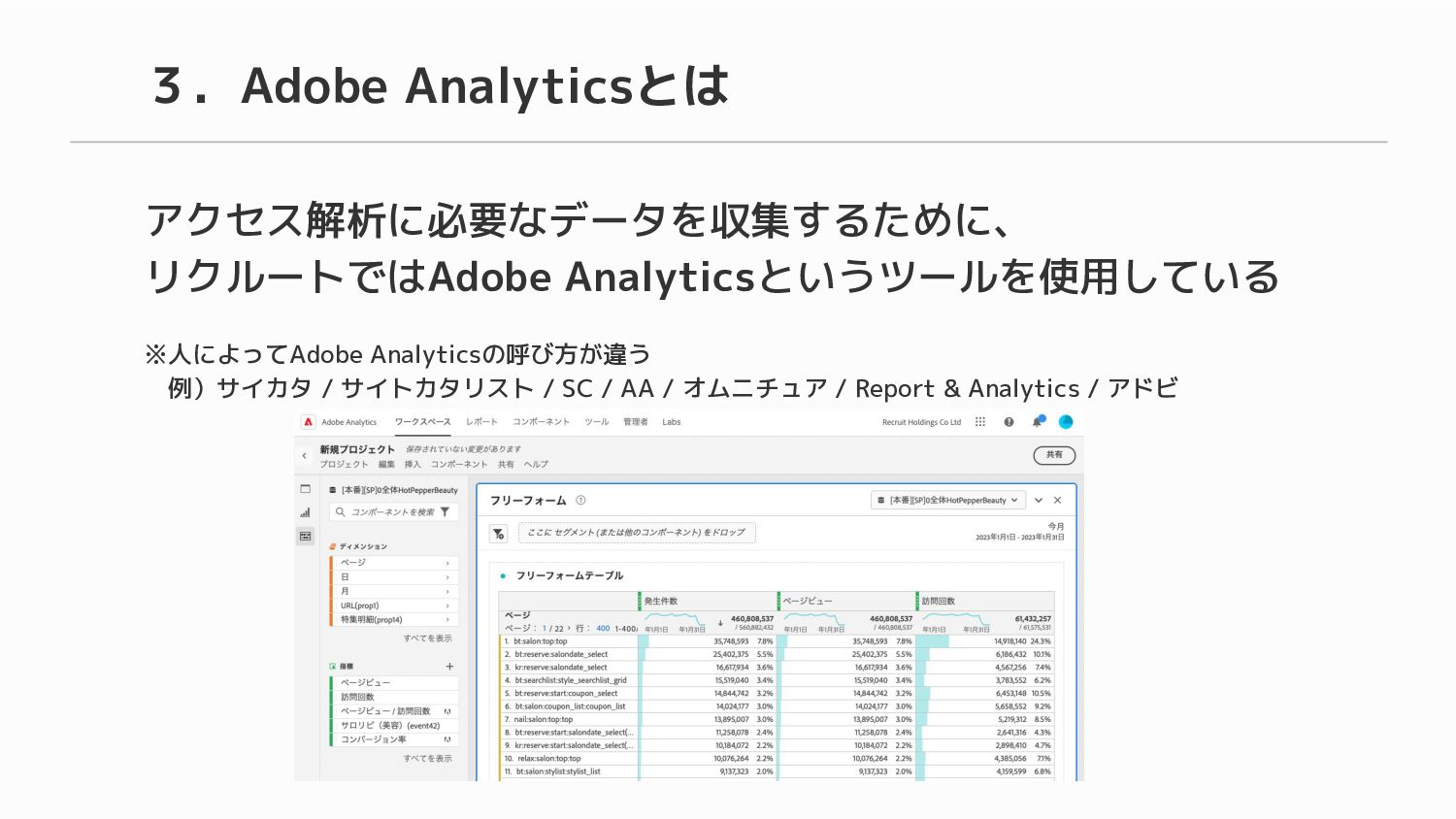
Task: Click the Adobe Analytics logo icon
Action: (308, 422)
